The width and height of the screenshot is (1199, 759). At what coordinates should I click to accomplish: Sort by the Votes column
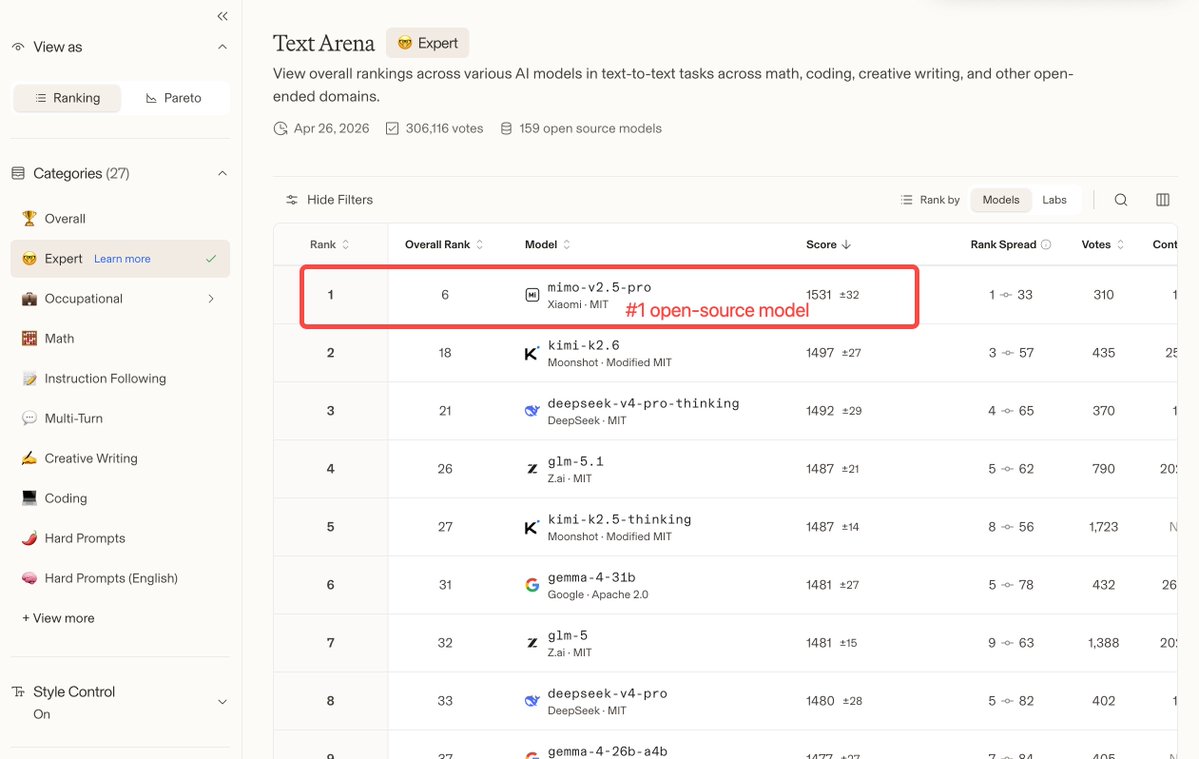tap(1103, 245)
